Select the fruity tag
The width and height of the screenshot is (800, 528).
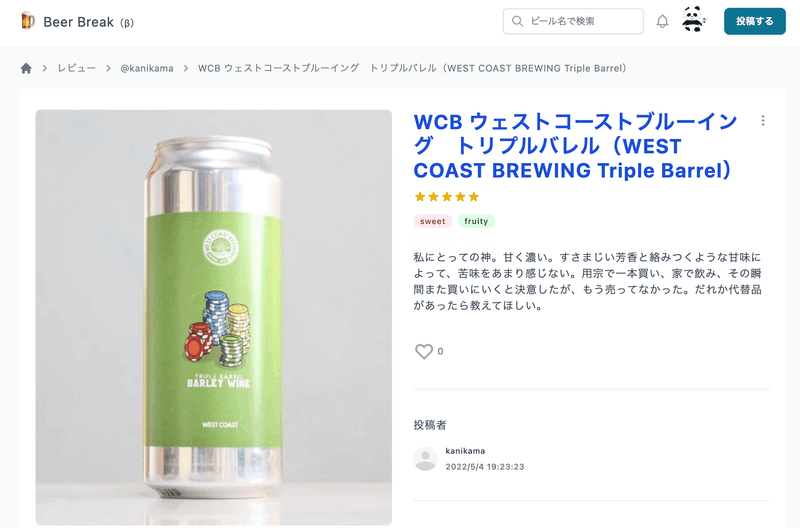pos(476,221)
